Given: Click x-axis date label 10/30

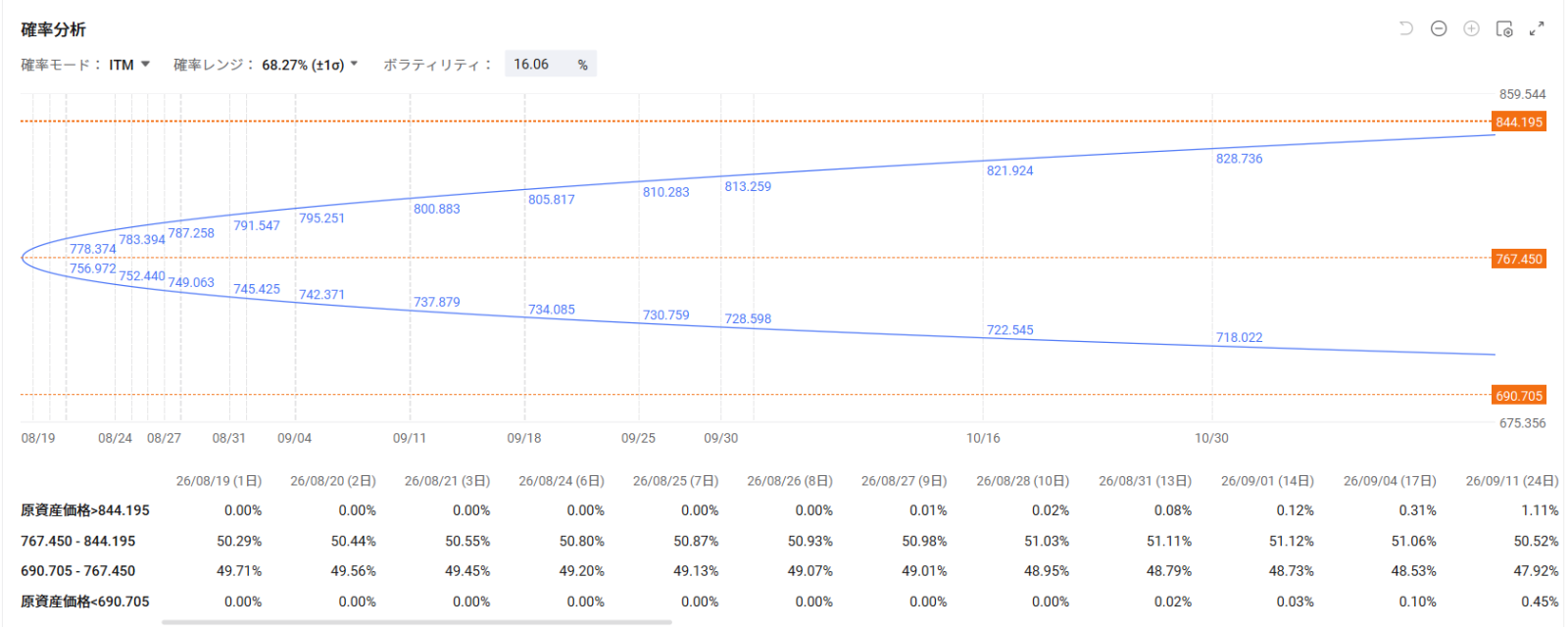Looking at the screenshot, I should [1211, 438].
